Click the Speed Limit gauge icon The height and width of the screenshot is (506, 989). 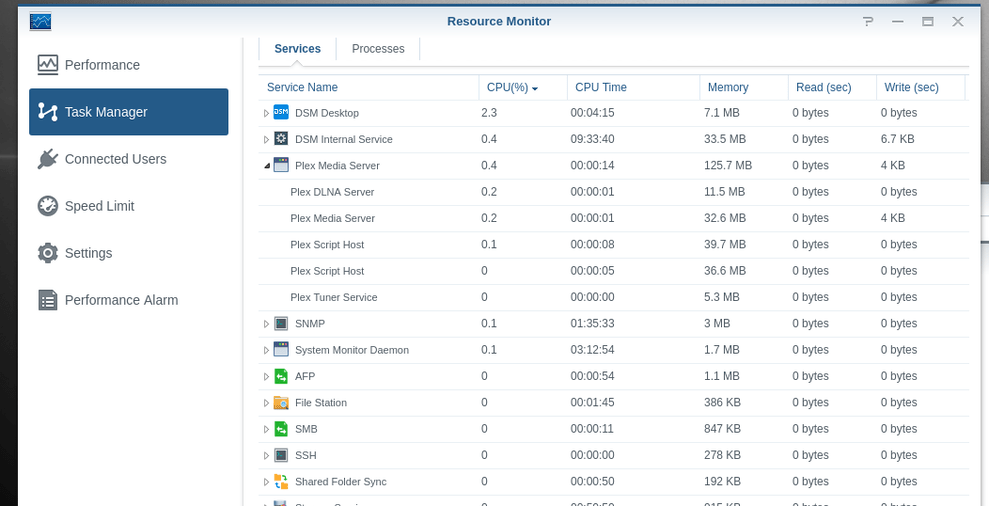coord(48,206)
